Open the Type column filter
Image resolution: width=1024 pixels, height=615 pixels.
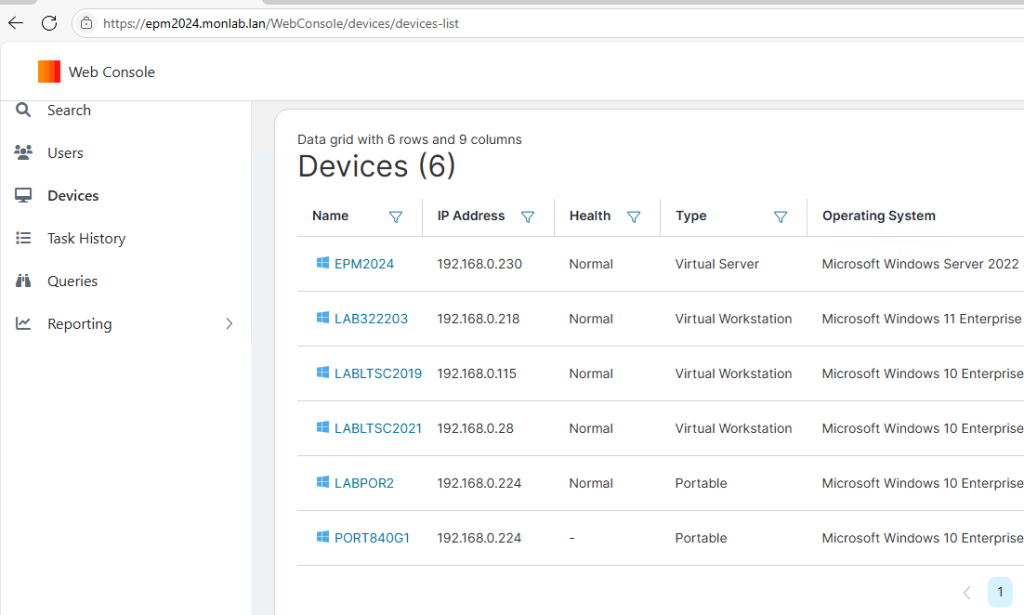781,217
